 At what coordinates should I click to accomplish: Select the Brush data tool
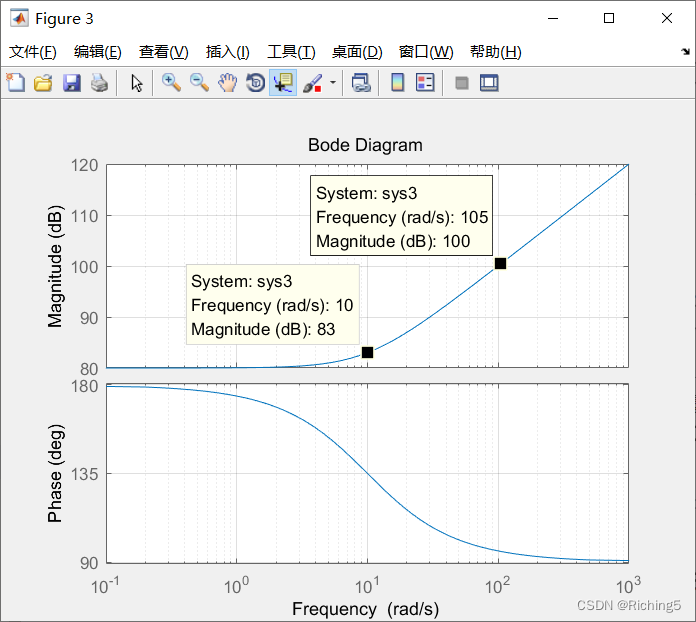[312, 83]
